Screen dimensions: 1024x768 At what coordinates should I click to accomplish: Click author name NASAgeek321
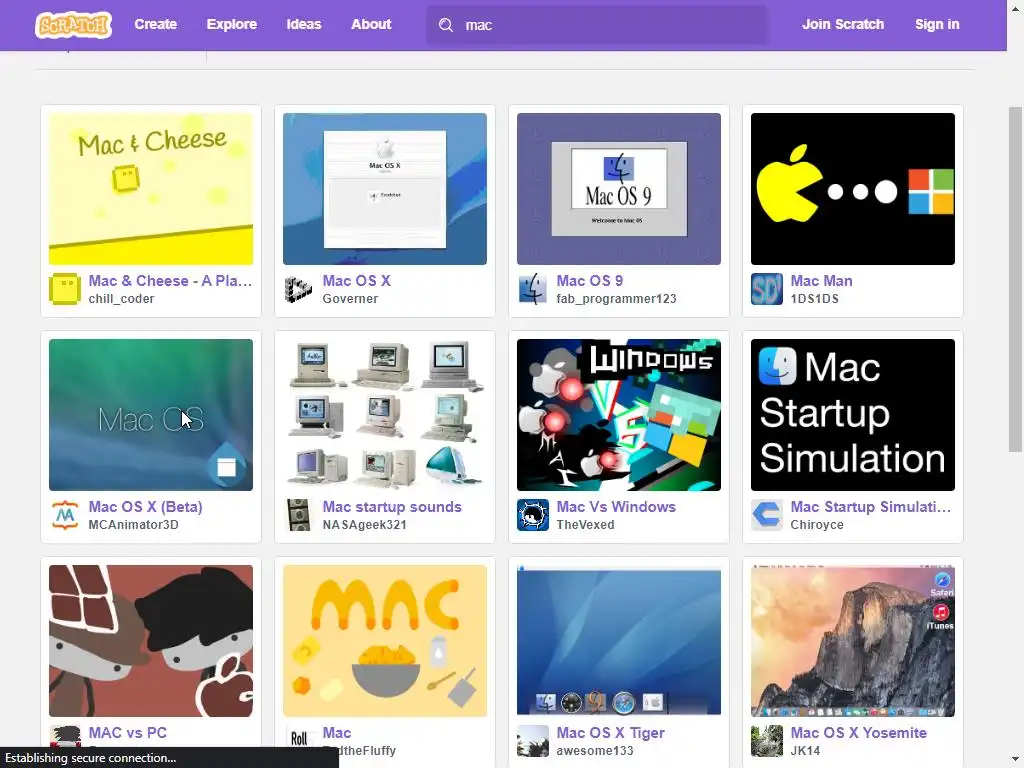[364, 525]
